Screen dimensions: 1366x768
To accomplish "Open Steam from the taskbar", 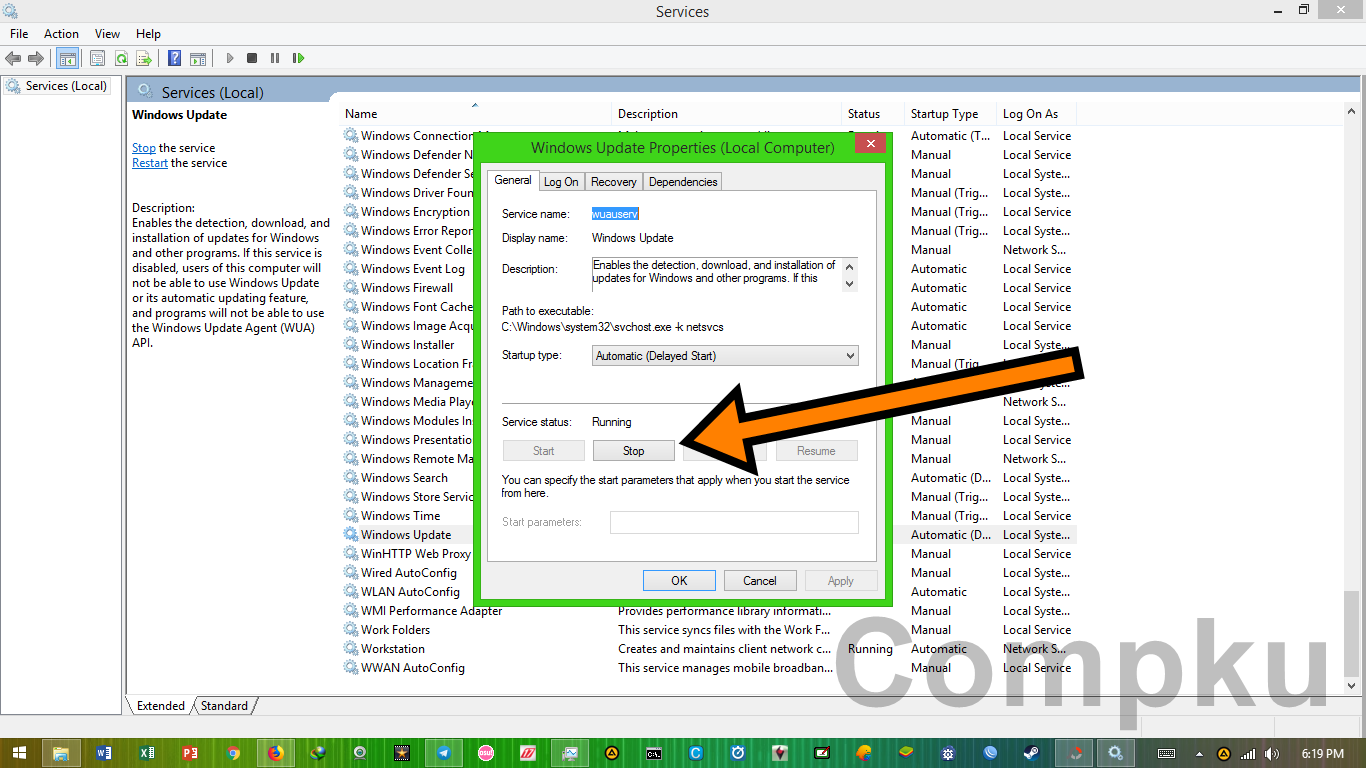I will (1030, 753).
